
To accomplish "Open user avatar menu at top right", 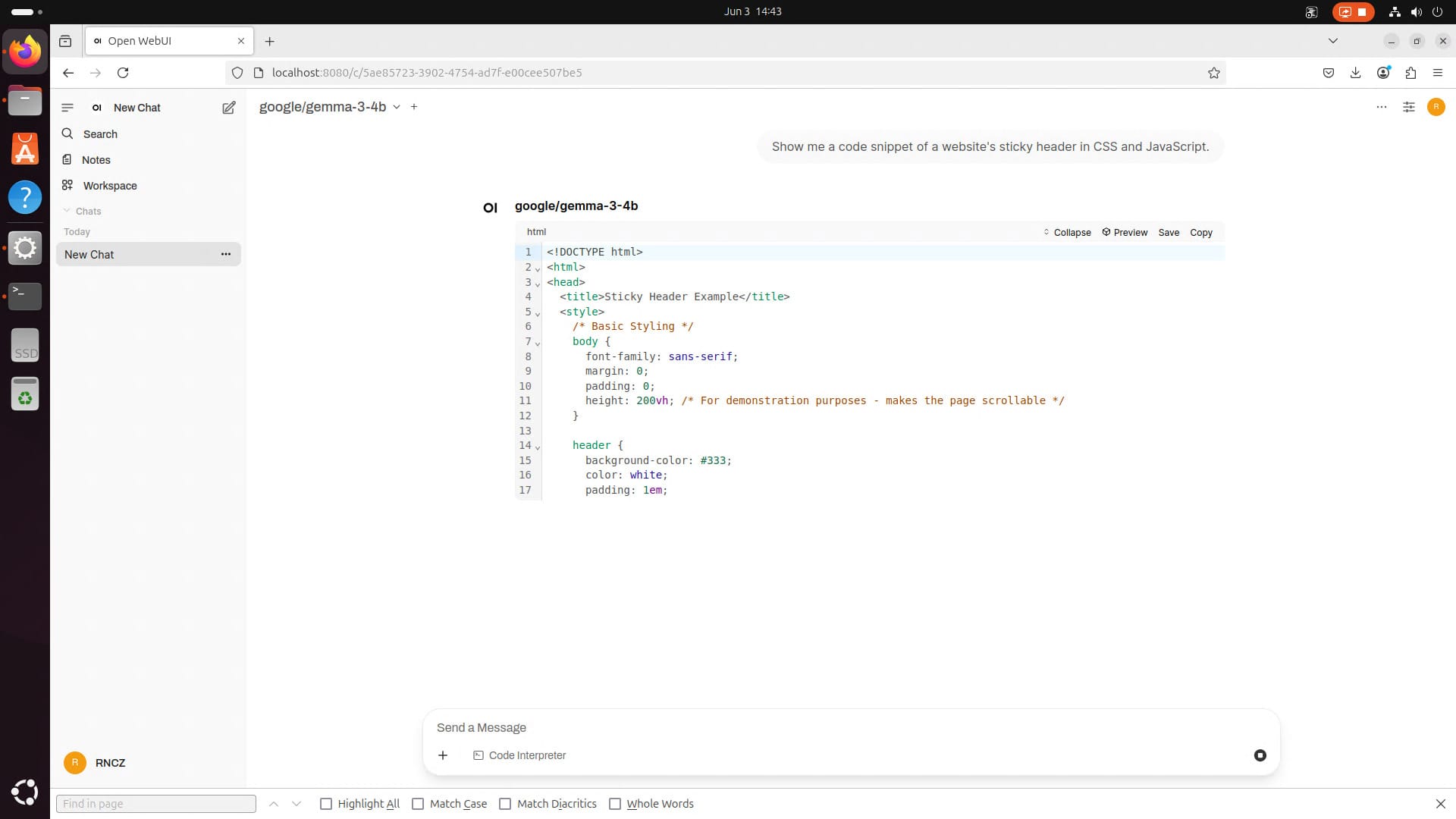I will point(1436,107).
